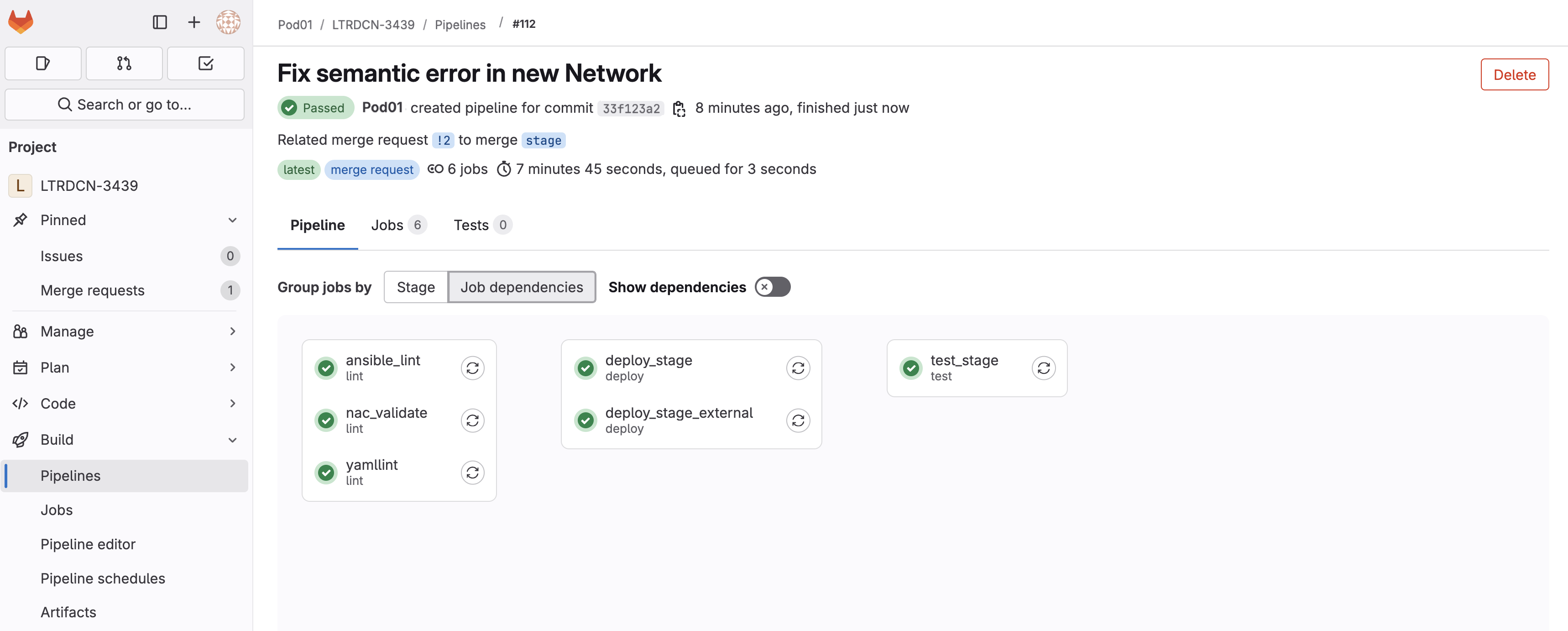Click the GitLab logo home icon

[21, 22]
